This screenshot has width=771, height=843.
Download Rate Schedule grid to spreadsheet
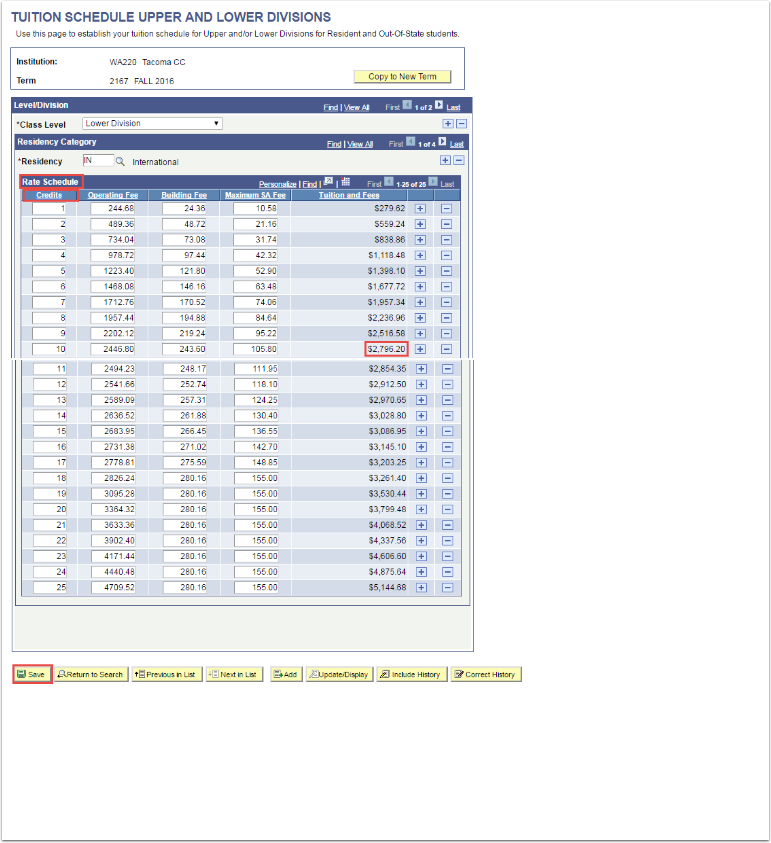point(346,182)
